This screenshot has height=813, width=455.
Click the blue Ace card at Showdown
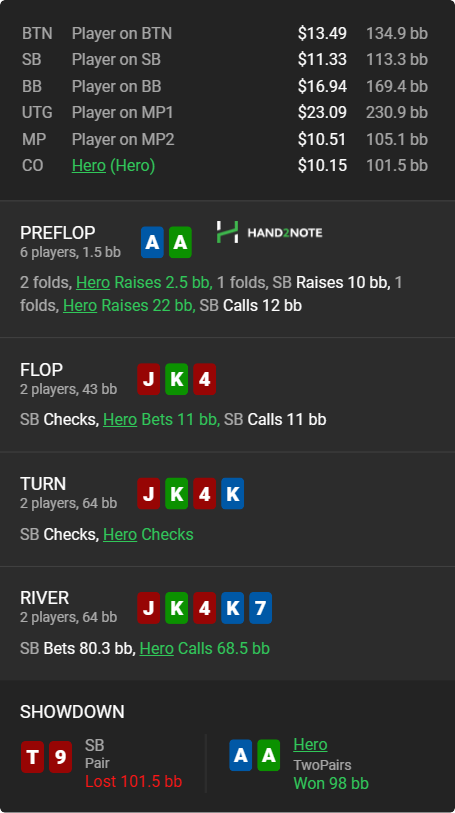[240, 755]
